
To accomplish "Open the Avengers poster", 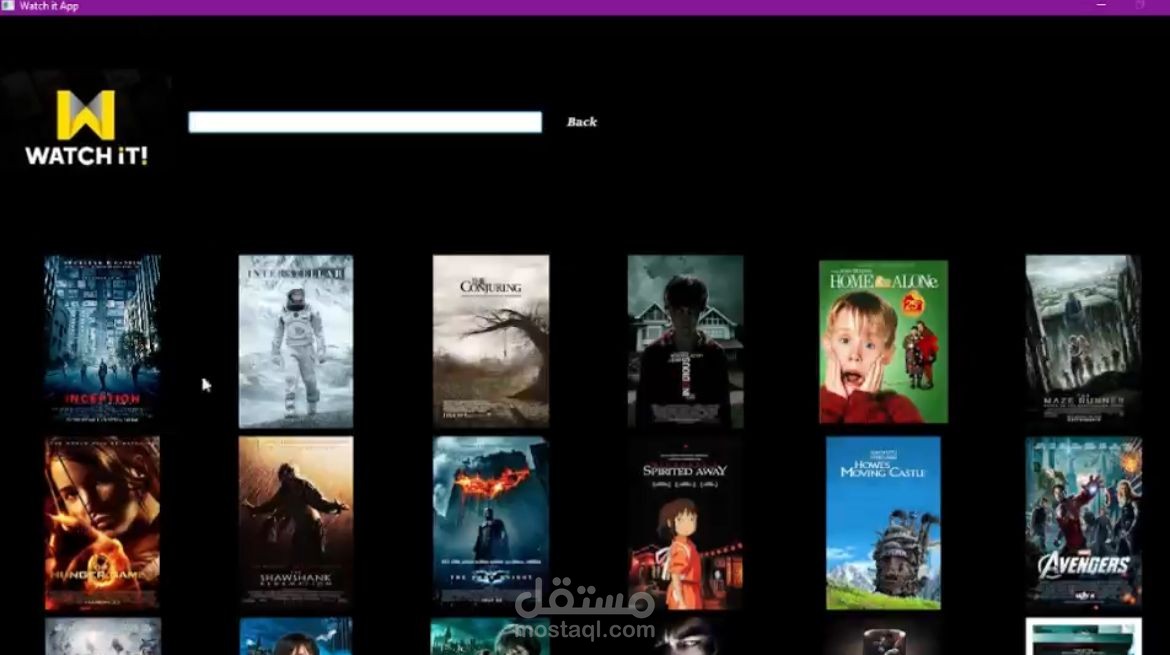I will (1083, 523).
